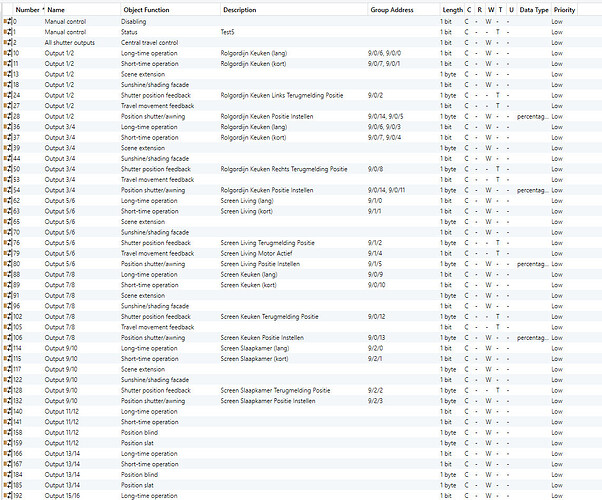Screen dimensions: 602x500
Task: Click the icon for object number 2
Action: [x=7, y=43]
